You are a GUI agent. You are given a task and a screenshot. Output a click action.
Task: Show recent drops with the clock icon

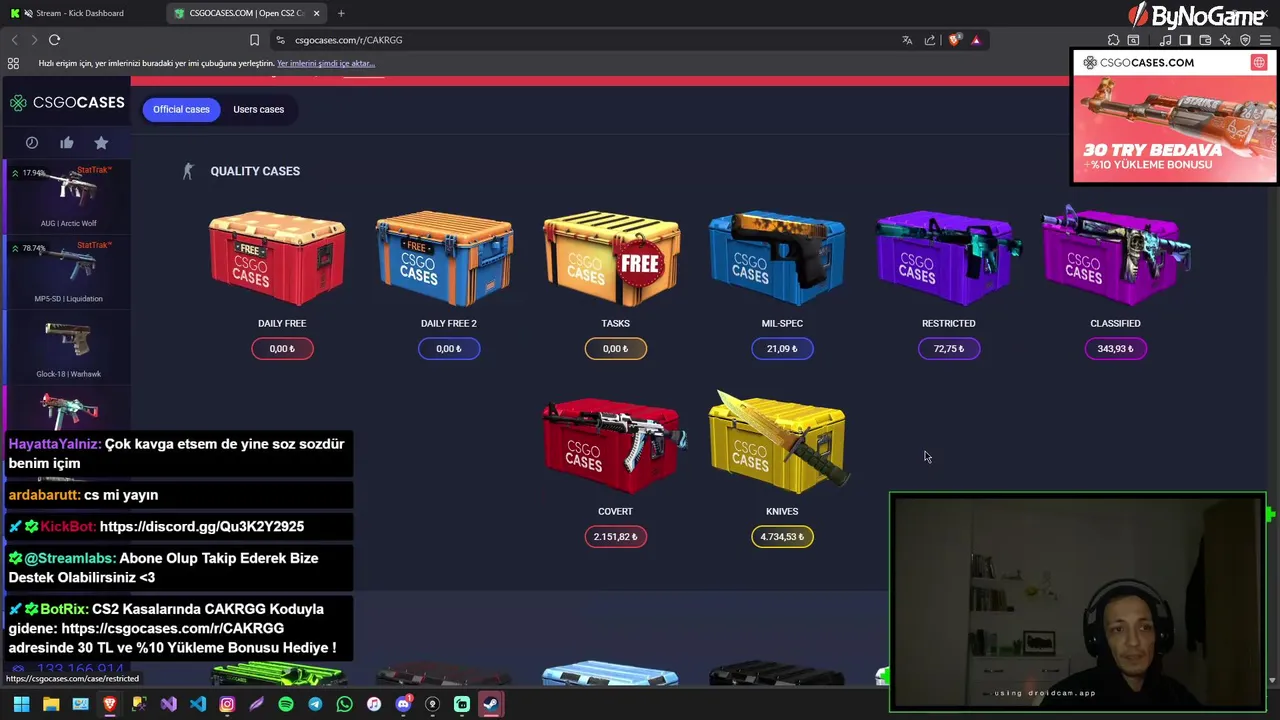pyautogui.click(x=32, y=143)
